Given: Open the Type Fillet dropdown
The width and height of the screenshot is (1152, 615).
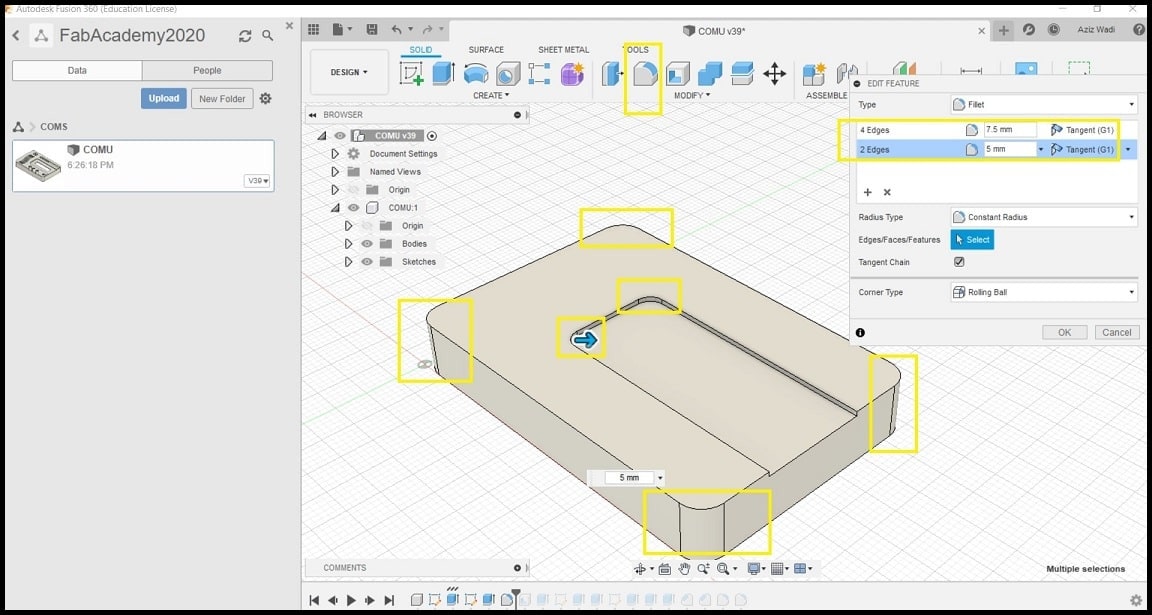Looking at the screenshot, I should click(1044, 104).
